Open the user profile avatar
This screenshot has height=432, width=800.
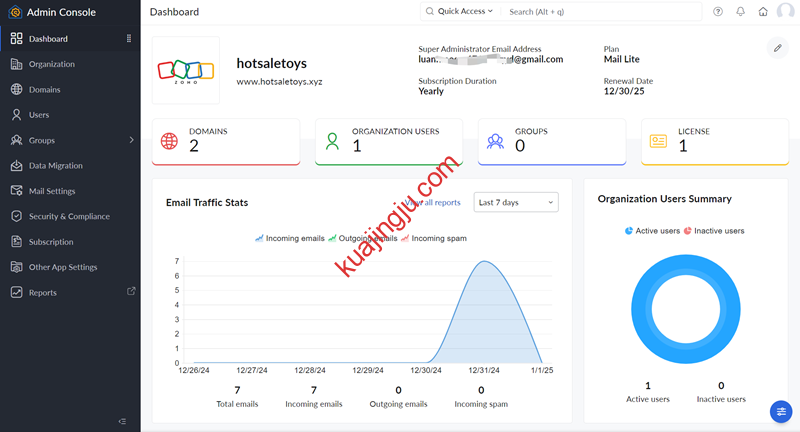pyautogui.click(x=785, y=12)
